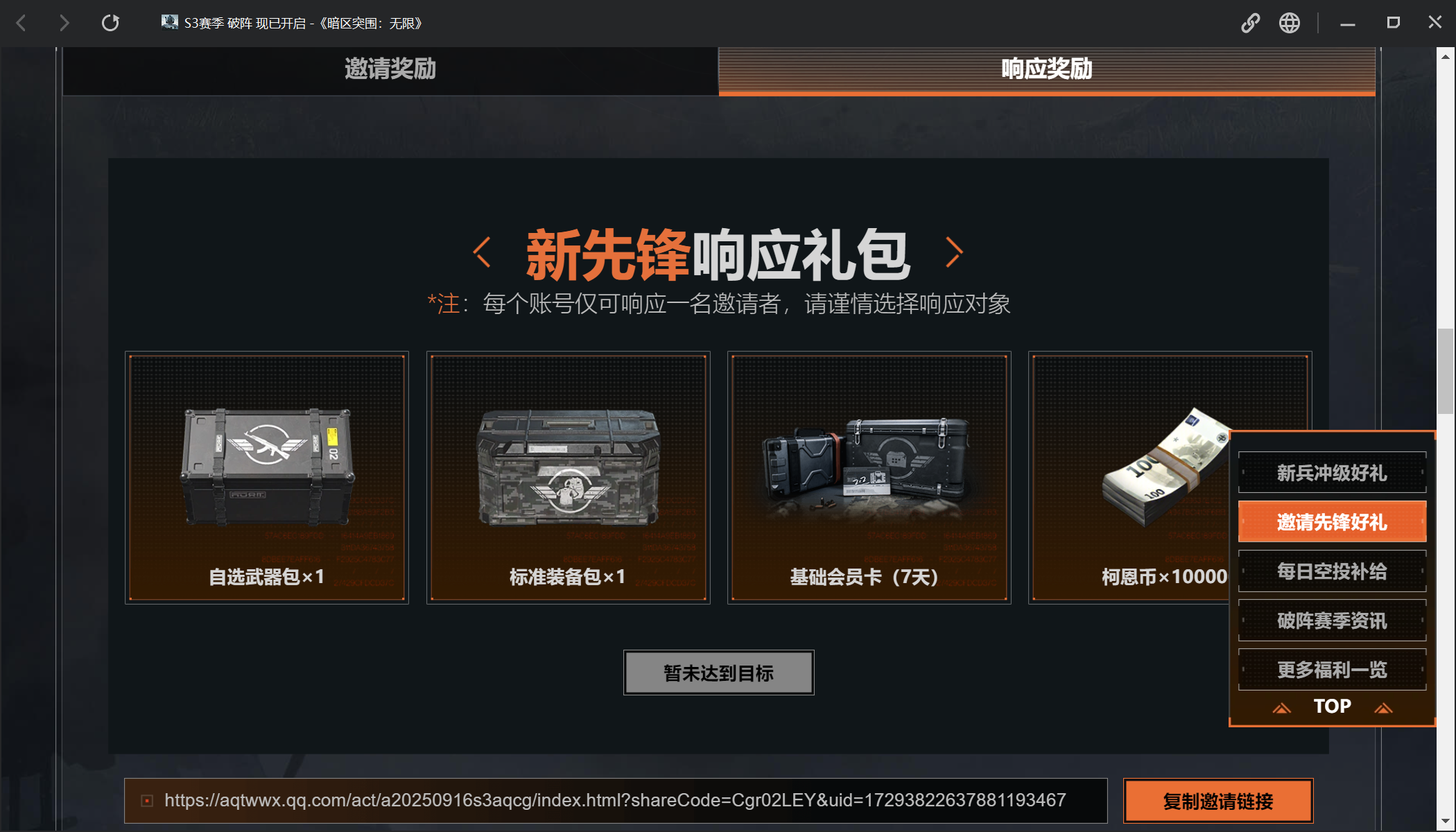Click the 暂未达到目标 button
The width and height of the screenshot is (1456, 832).
[x=718, y=673]
